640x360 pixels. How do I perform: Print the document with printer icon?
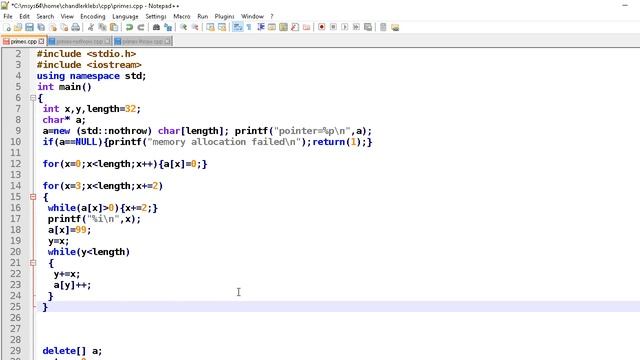pyautogui.click(x=76, y=27)
